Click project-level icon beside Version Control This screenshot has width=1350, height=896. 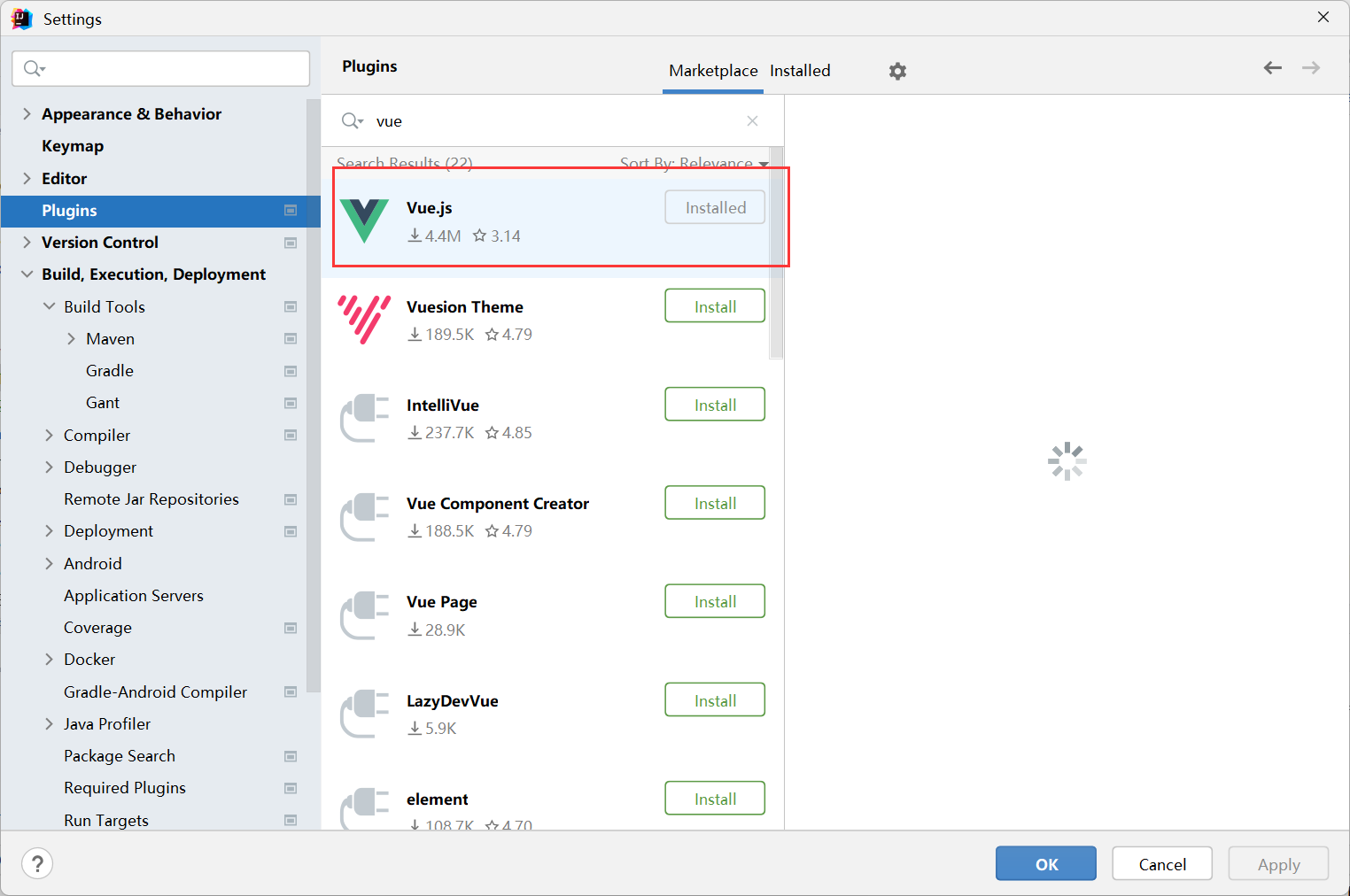pos(290,243)
